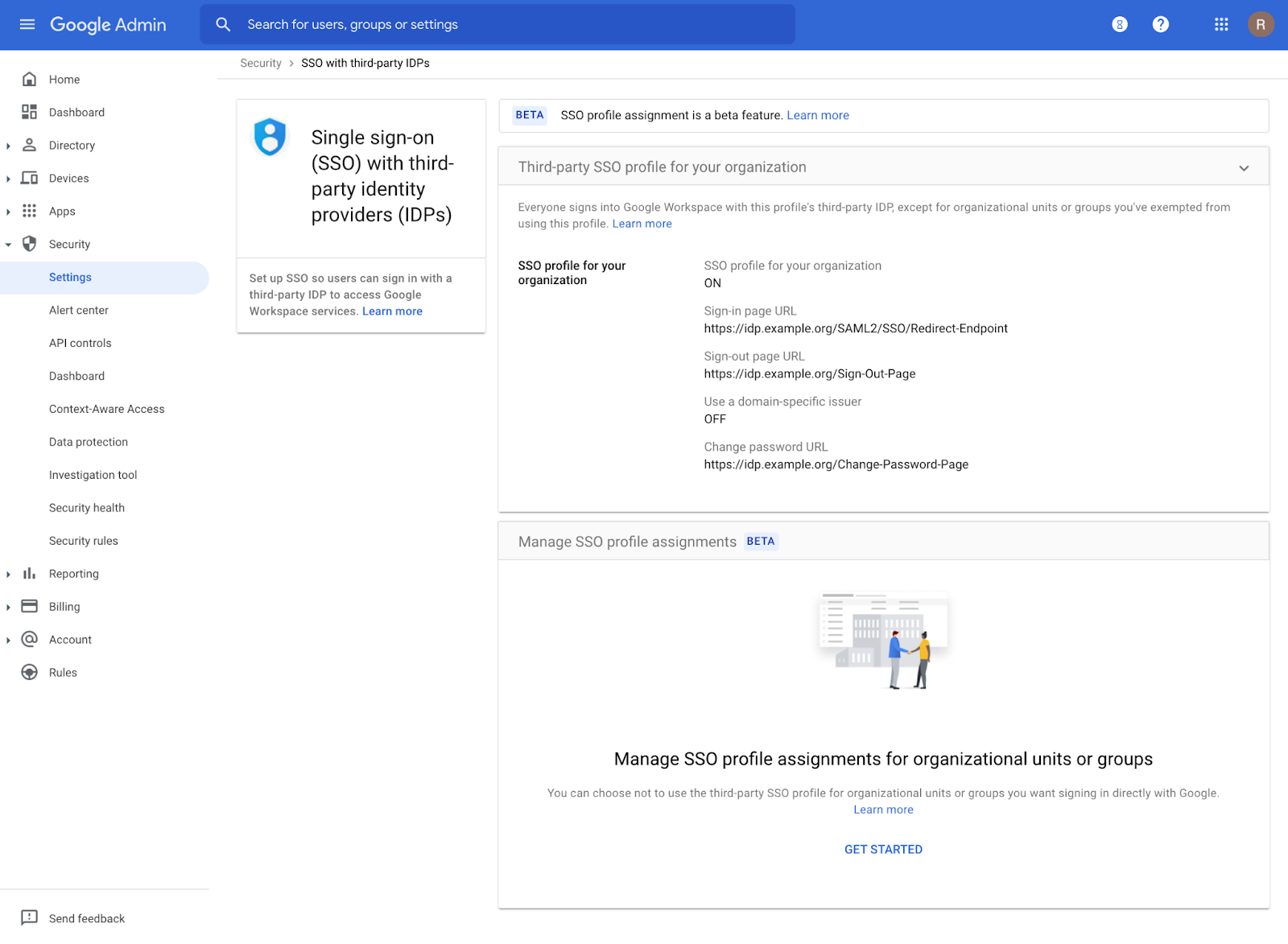Screen dimensions: 1288x944
Task: Click the Apps grid icon in sidebar
Action: (x=29, y=211)
